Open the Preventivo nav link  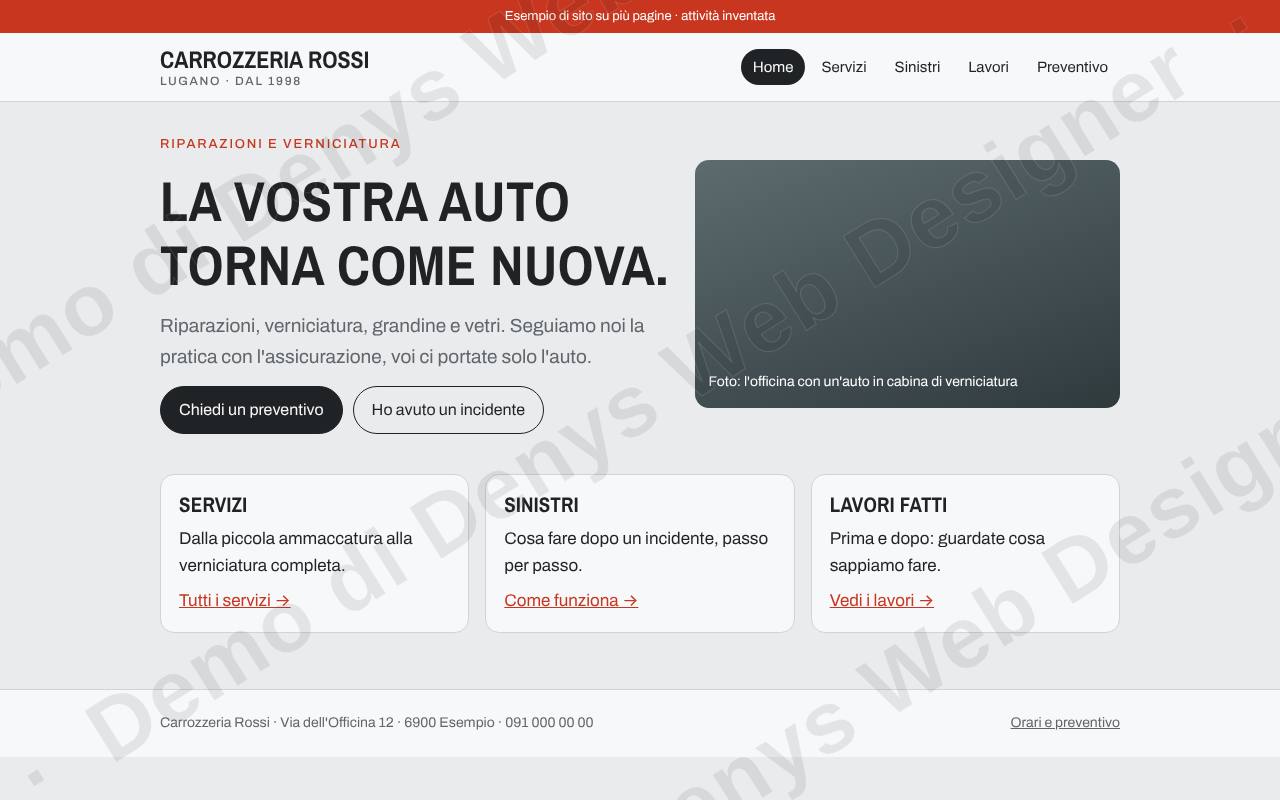[1072, 67]
